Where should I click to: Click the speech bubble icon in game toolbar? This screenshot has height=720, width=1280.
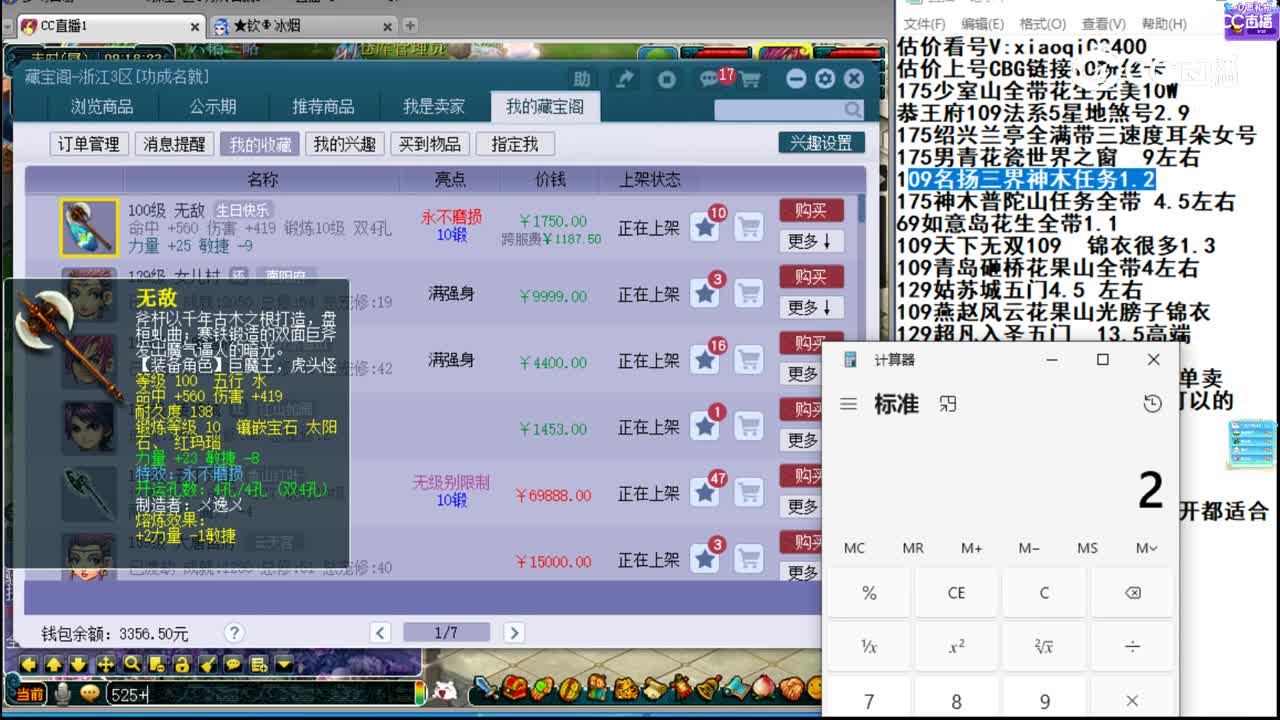click(233, 664)
